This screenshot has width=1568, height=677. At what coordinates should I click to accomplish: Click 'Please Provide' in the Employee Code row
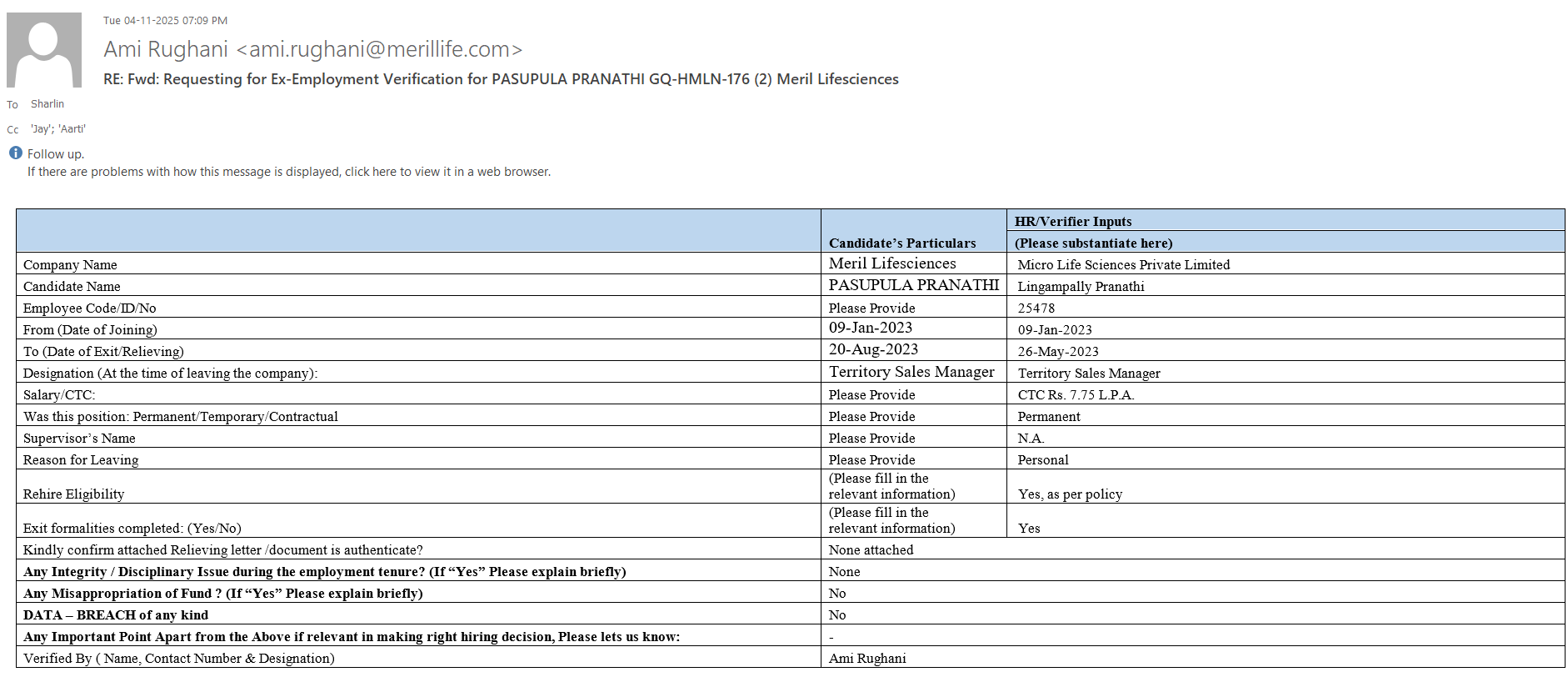point(872,308)
